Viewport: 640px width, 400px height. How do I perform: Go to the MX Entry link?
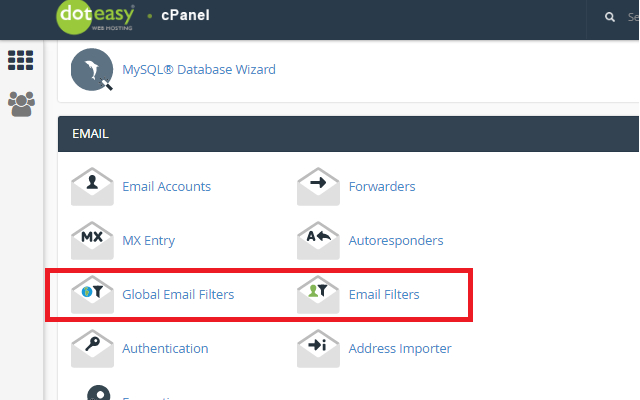tap(149, 240)
